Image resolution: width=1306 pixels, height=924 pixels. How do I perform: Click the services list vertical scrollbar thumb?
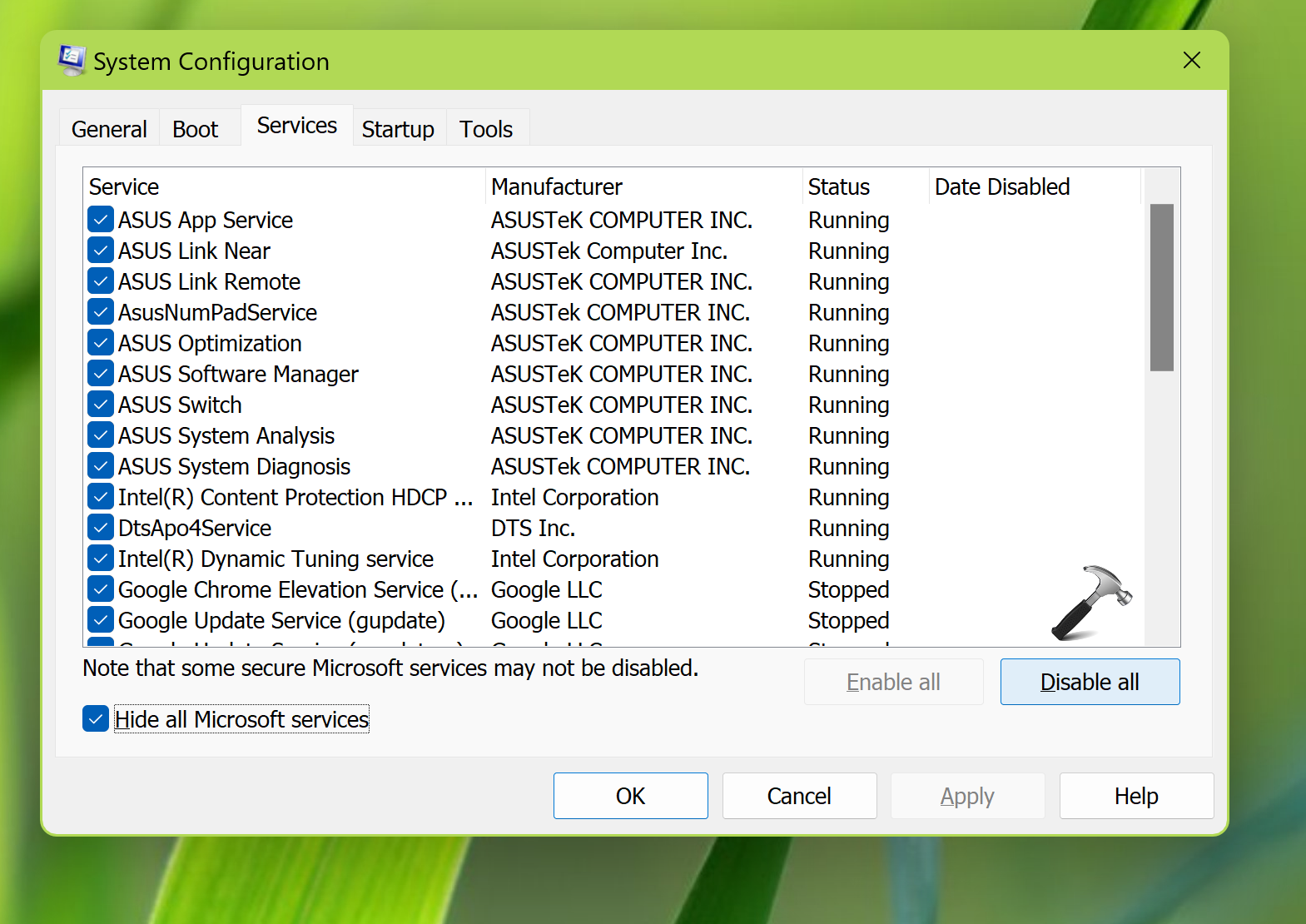point(1161,287)
